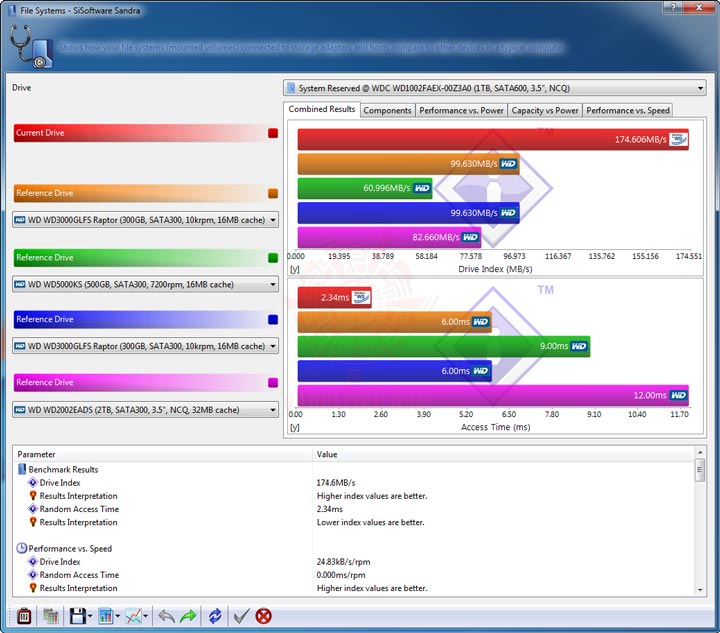Click the [y] axis toggle under Access Time chart

[295, 427]
